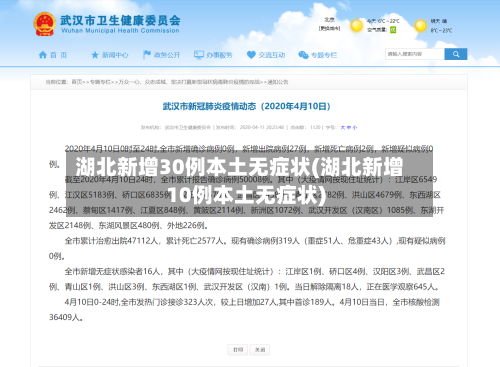The width and height of the screenshot is (500, 367).
Task: Click the paragraph starting 全市新增无症状感染者16人
Action: [247, 279]
